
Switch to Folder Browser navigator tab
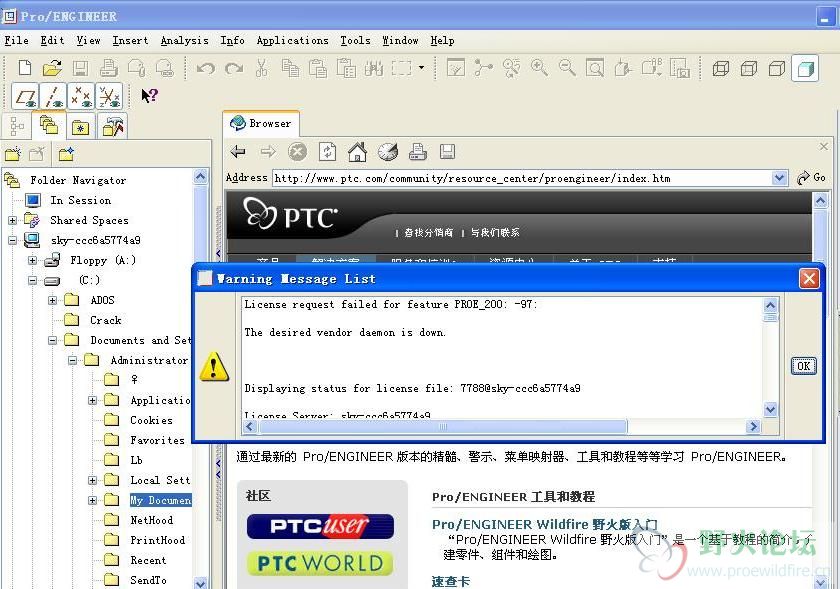pyautogui.click(x=49, y=126)
